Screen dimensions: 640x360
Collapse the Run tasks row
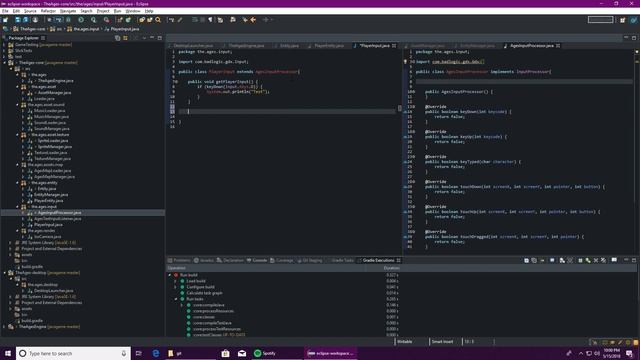click(176, 299)
